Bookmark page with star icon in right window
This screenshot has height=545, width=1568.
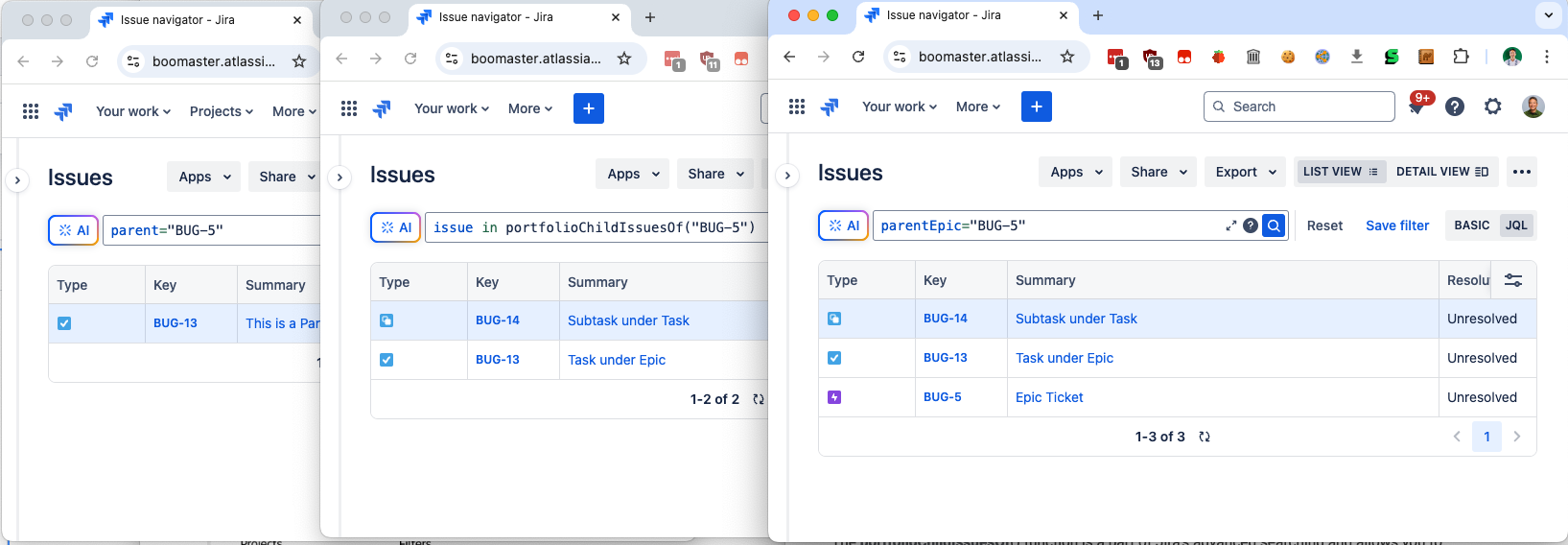pos(1067,57)
